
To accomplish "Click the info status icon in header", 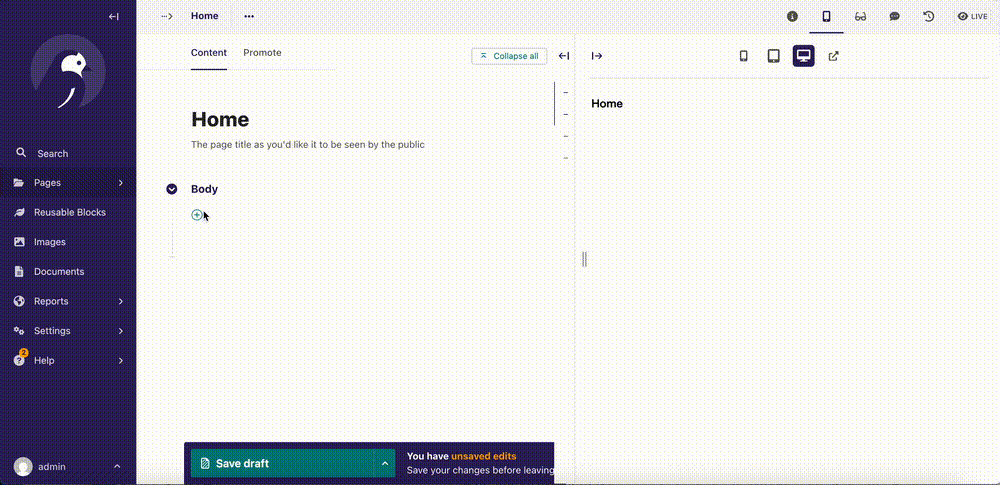I will 793,16.
